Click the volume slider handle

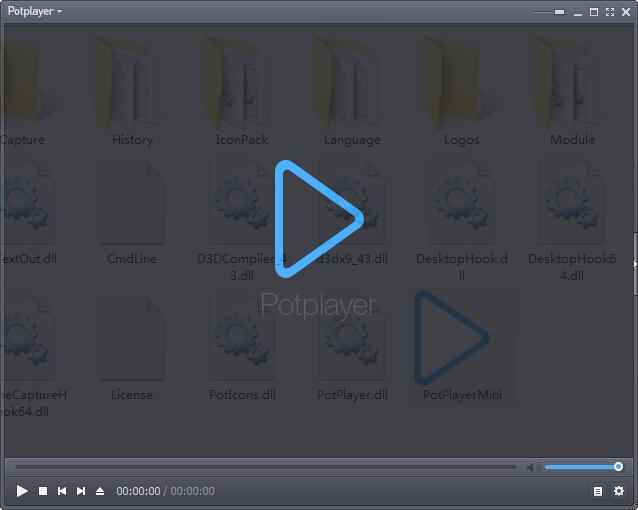pyautogui.click(x=618, y=466)
